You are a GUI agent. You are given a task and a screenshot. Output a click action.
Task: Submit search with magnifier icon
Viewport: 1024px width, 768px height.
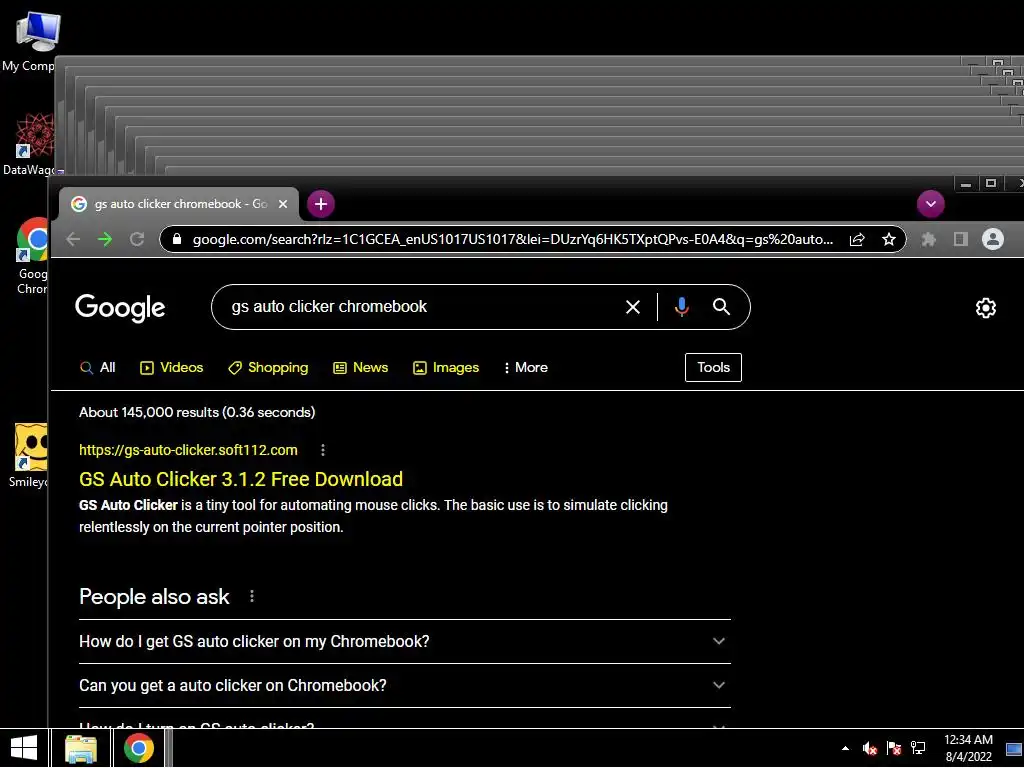click(x=721, y=307)
